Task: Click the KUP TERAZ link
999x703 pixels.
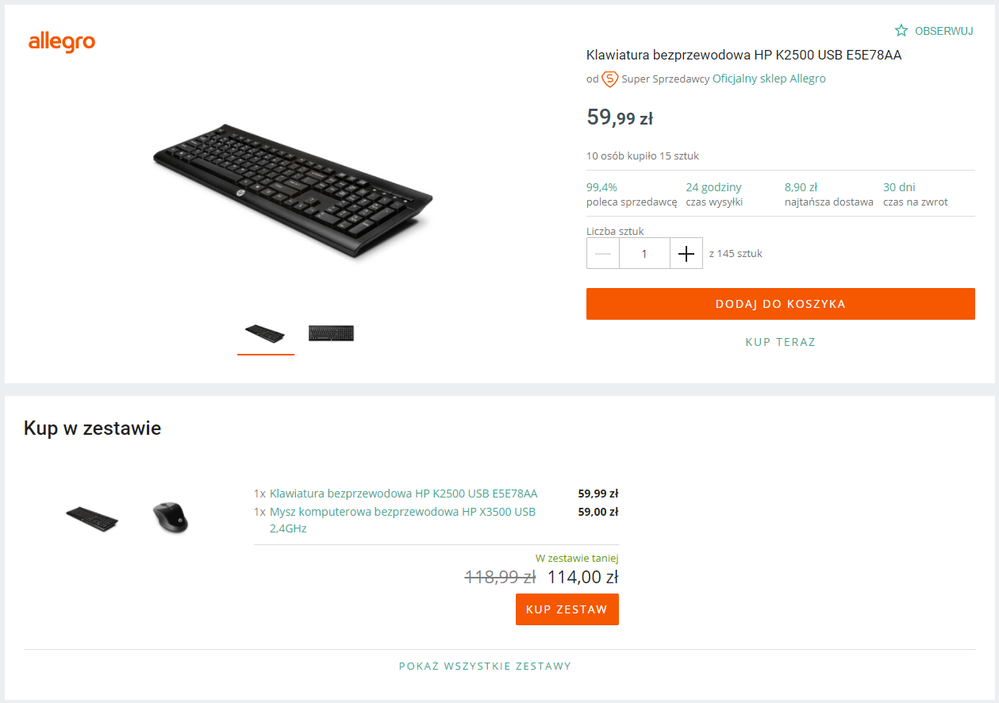Action: pyautogui.click(x=780, y=342)
